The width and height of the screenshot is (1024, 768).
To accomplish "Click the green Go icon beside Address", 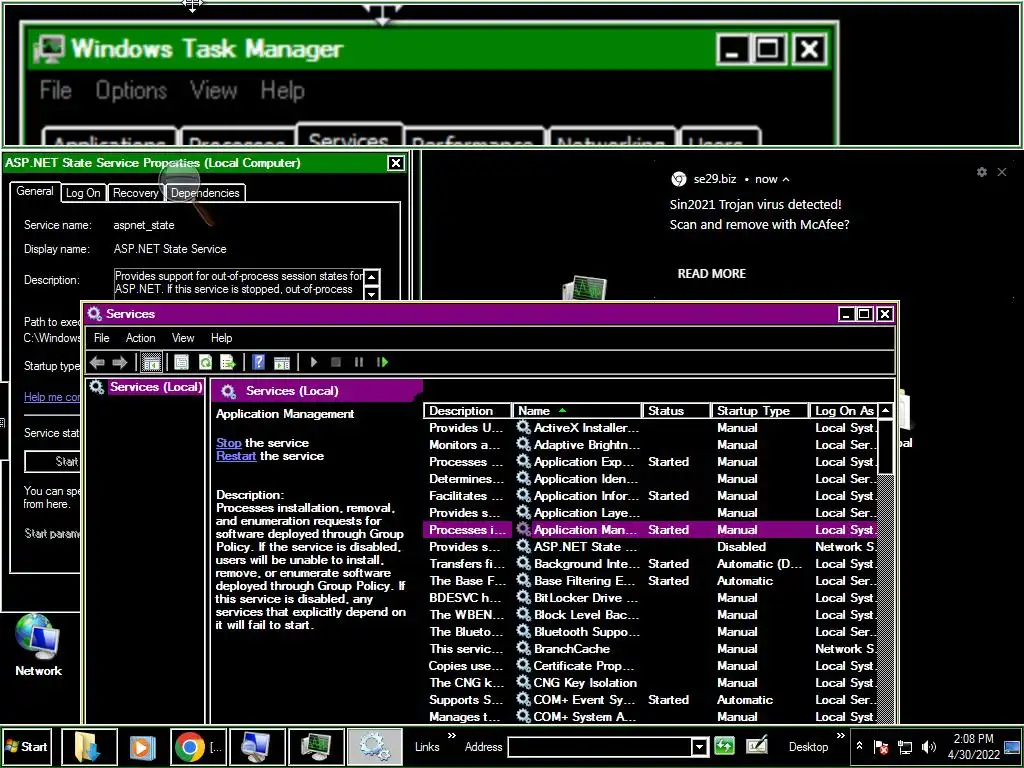I will tap(724, 746).
